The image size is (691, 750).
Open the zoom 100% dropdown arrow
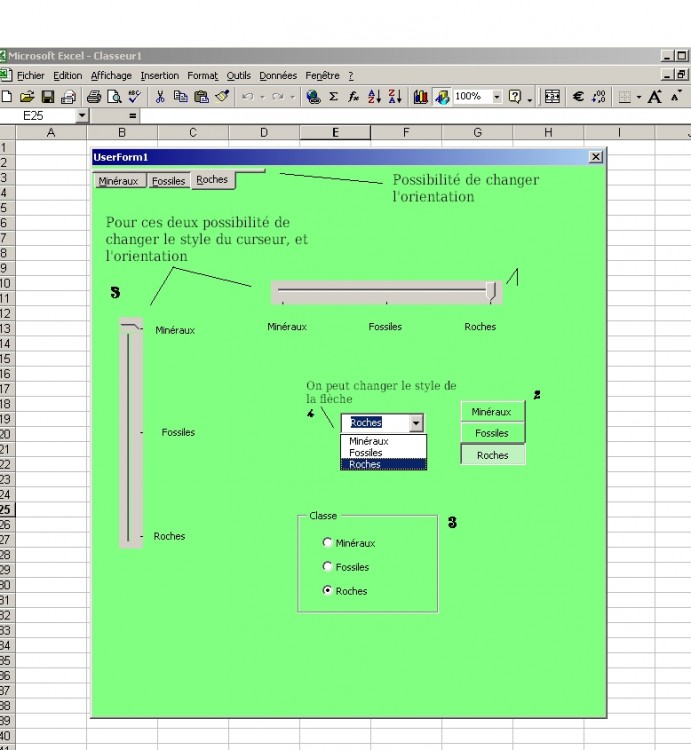pyautogui.click(x=497, y=97)
